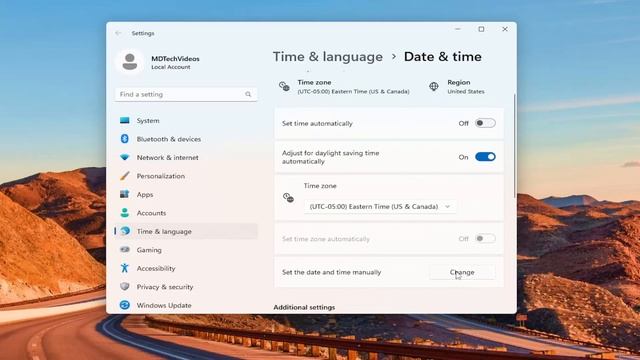Click the Apps icon in sidebar

tap(124, 194)
